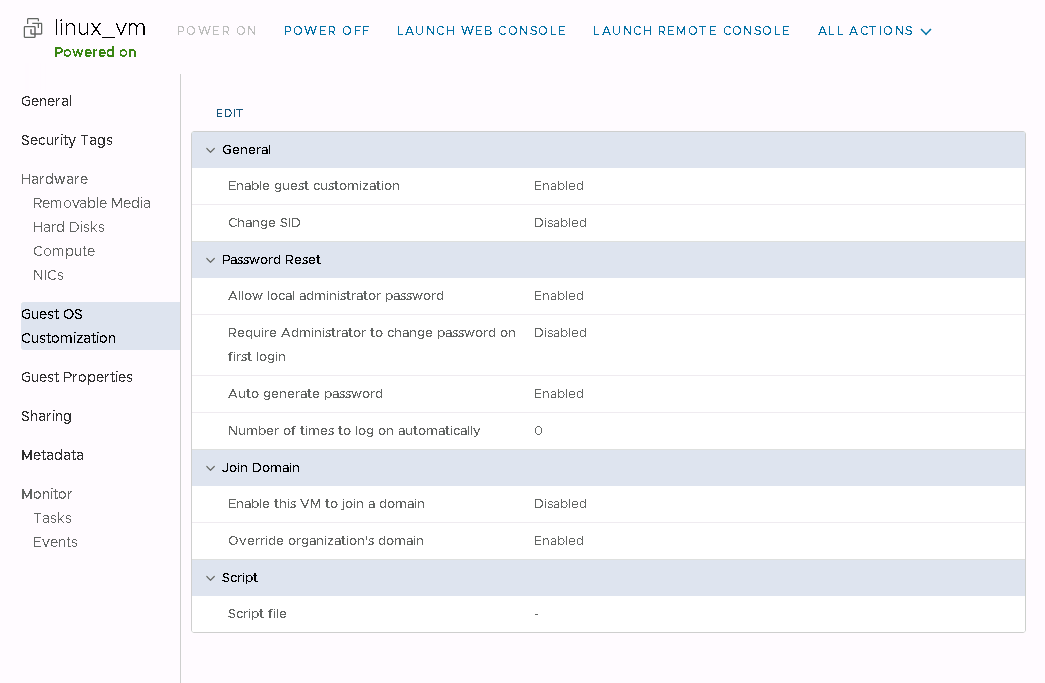1045x683 pixels.
Task: Open the All Actions dropdown
Action: (x=874, y=31)
